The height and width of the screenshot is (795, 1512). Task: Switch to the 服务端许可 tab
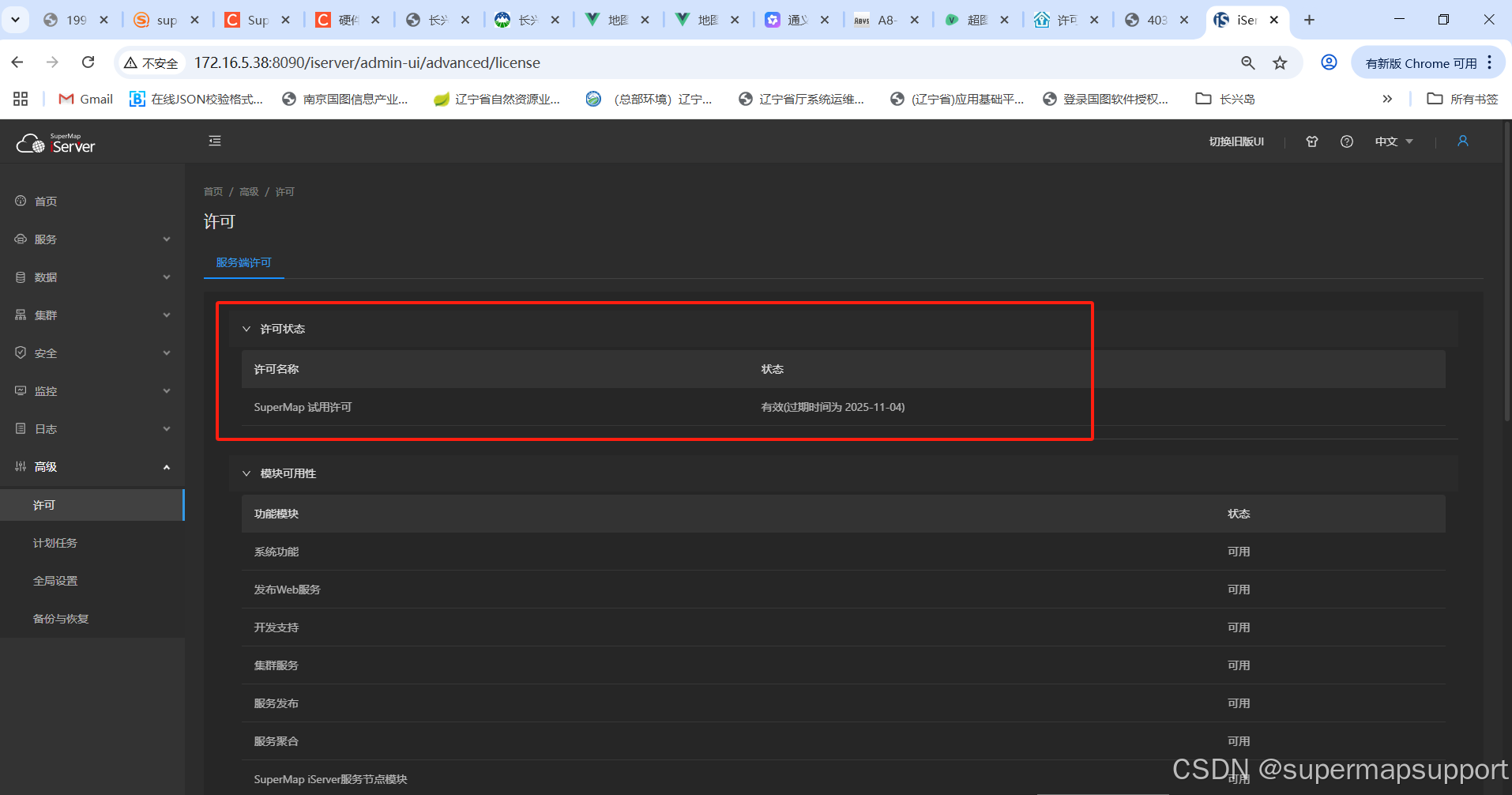(x=243, y=262)
